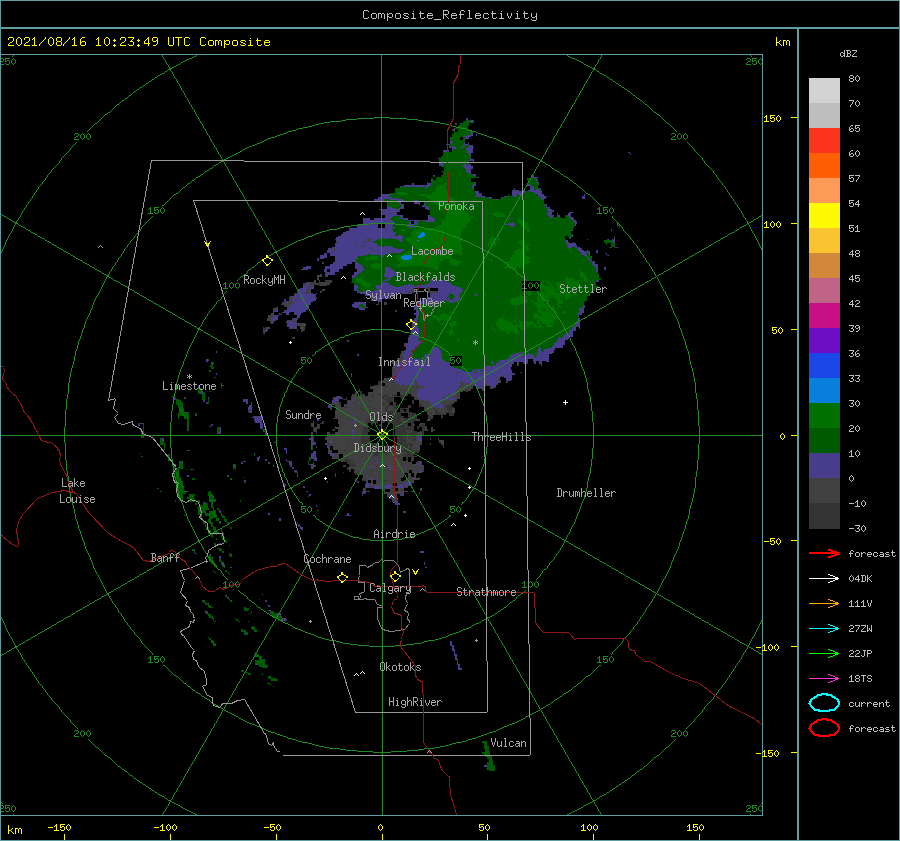Image resolution: width=900 pixels, height=841 pixels.
Task: Click the HighRiver city label
Action: (x=415, y=702)
